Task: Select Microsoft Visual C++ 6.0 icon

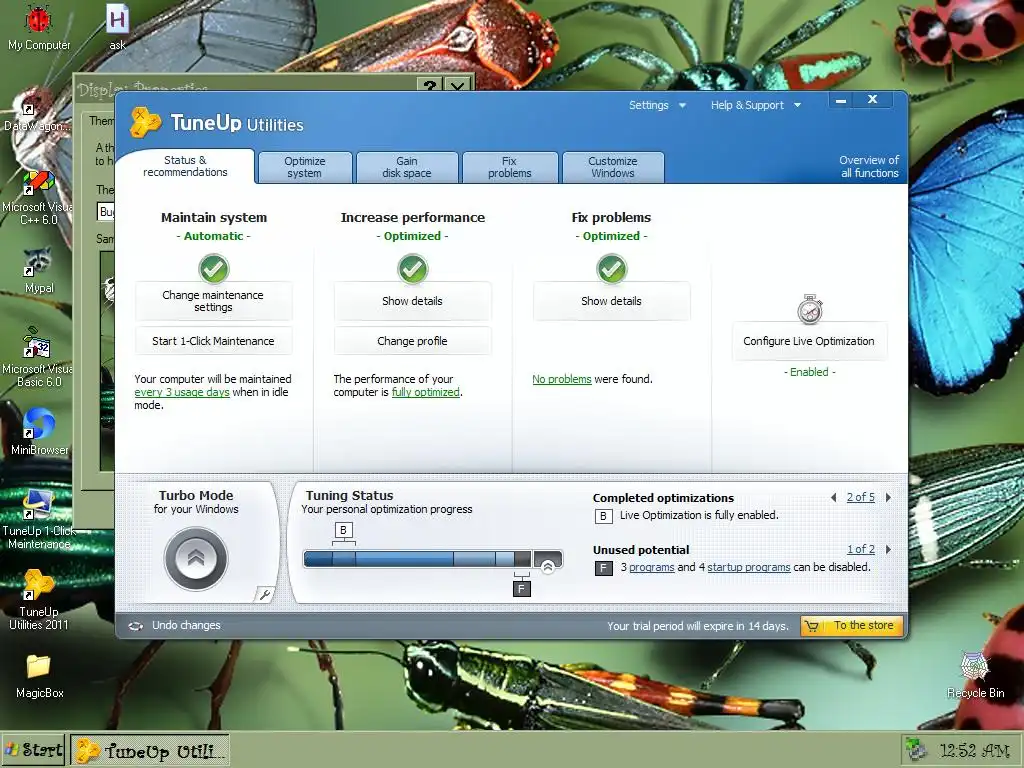Action: (x=39, y=198)
